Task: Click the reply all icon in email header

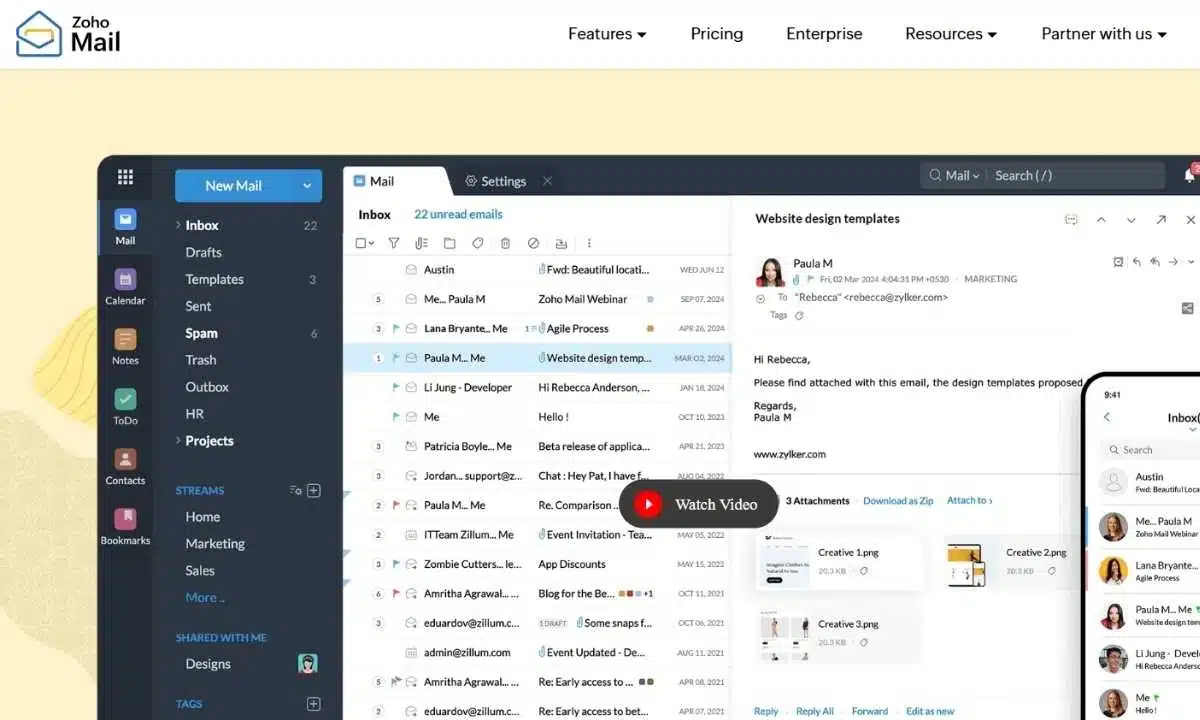Action: click(1155, 262)
